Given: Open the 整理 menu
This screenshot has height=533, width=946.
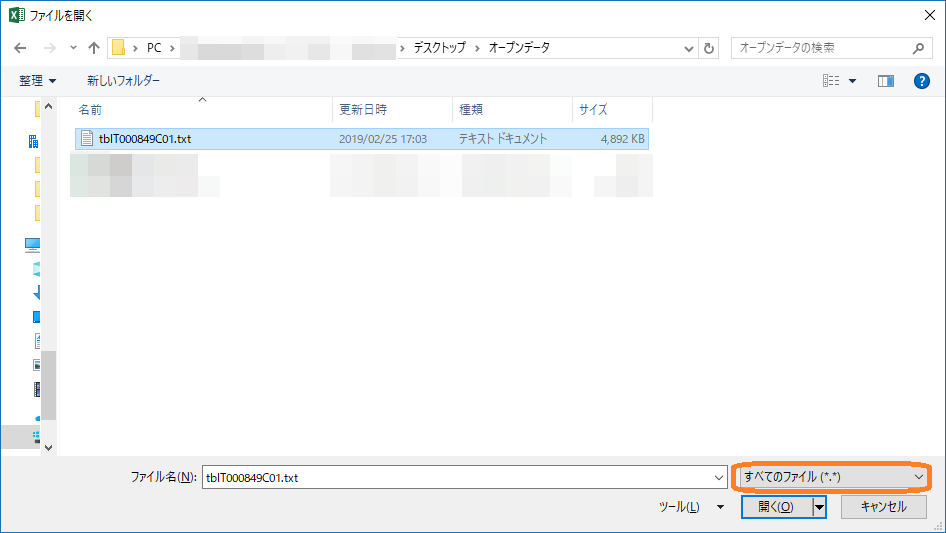Looking at the screenshot, I should click(x=38, y=81).
